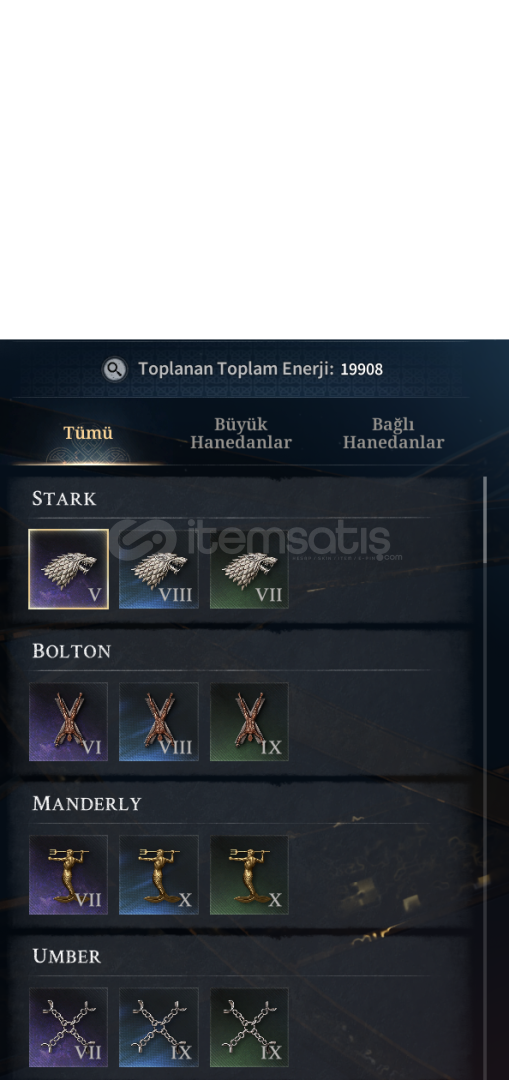Select the green Manderly merman X icon

click(x=249, y=875)
